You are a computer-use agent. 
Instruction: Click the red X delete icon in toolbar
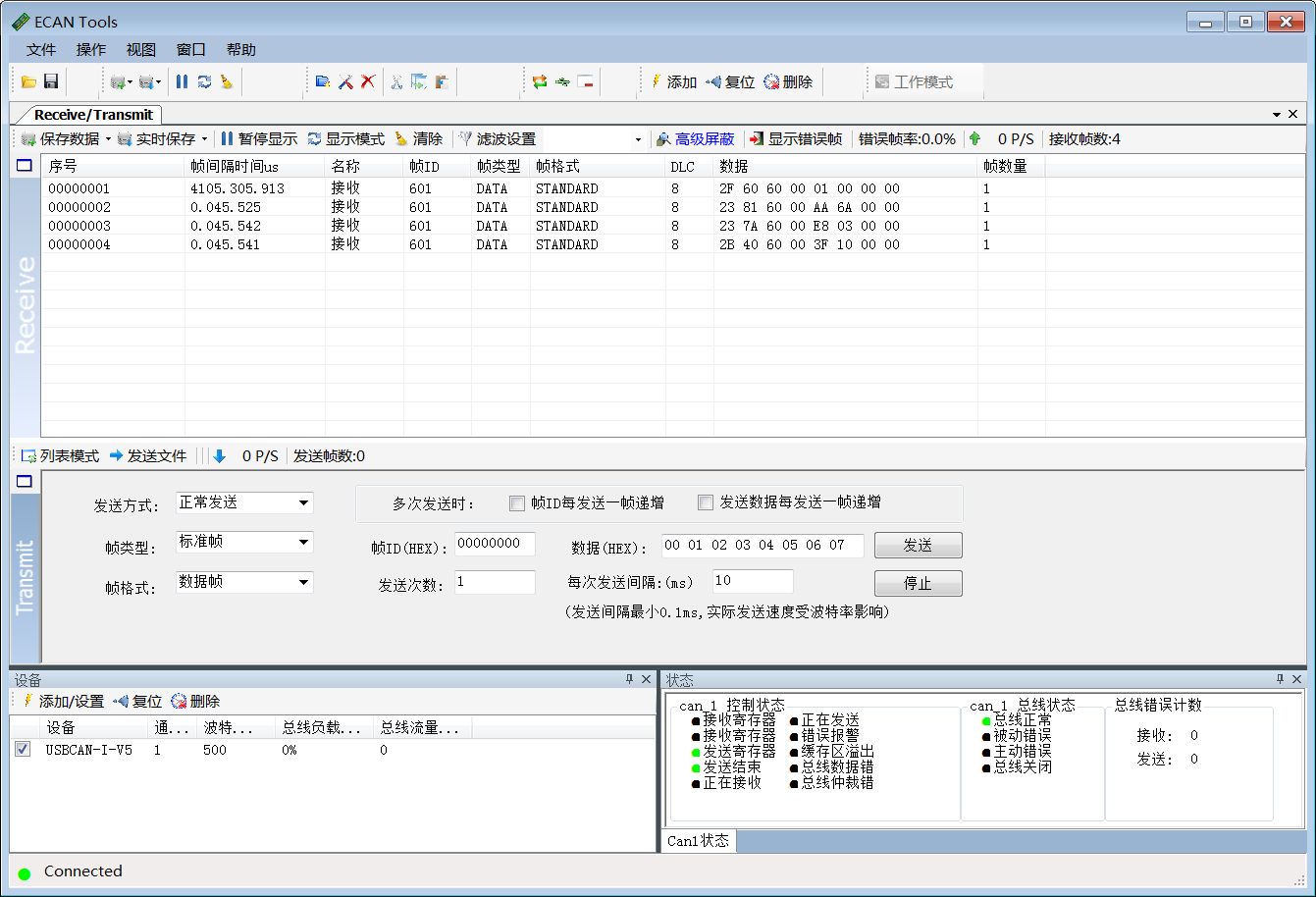click(368, 82)
